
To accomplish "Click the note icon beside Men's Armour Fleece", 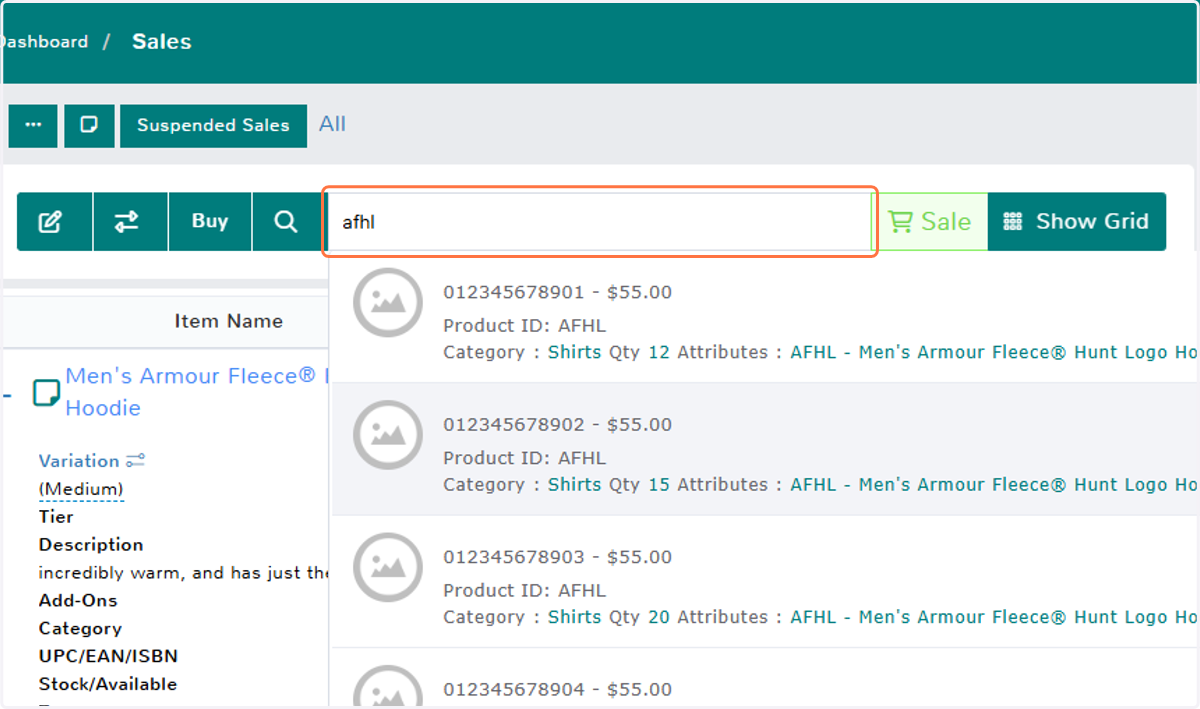I will [47, 393].
